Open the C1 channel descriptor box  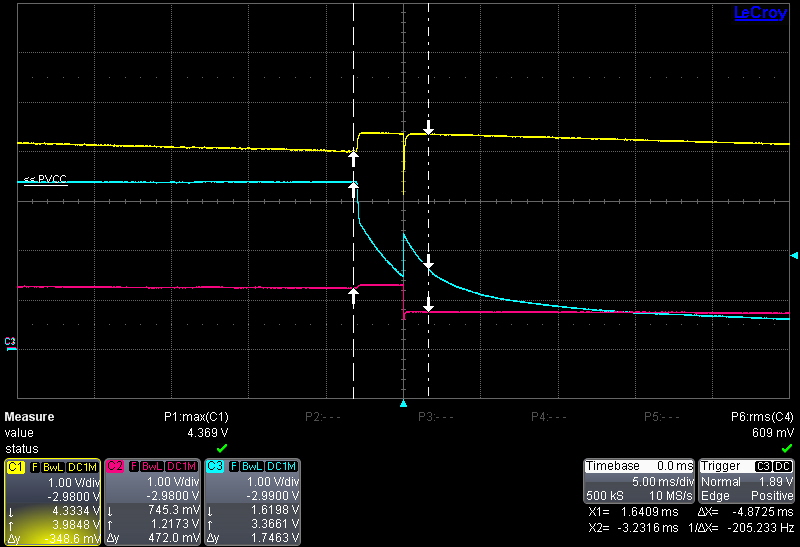(52, 502)
